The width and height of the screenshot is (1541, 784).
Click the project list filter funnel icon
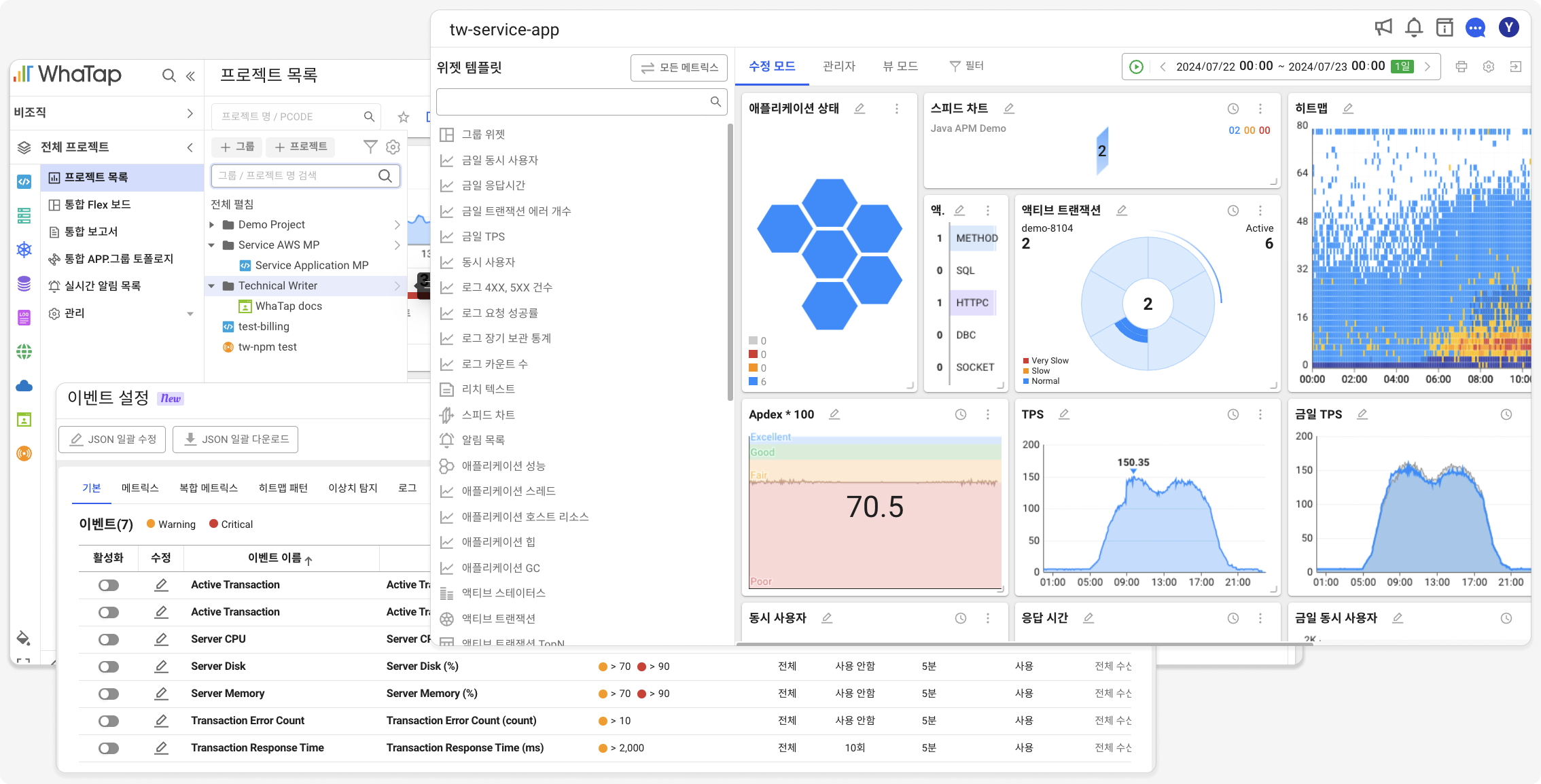click(x=370, y=147)
